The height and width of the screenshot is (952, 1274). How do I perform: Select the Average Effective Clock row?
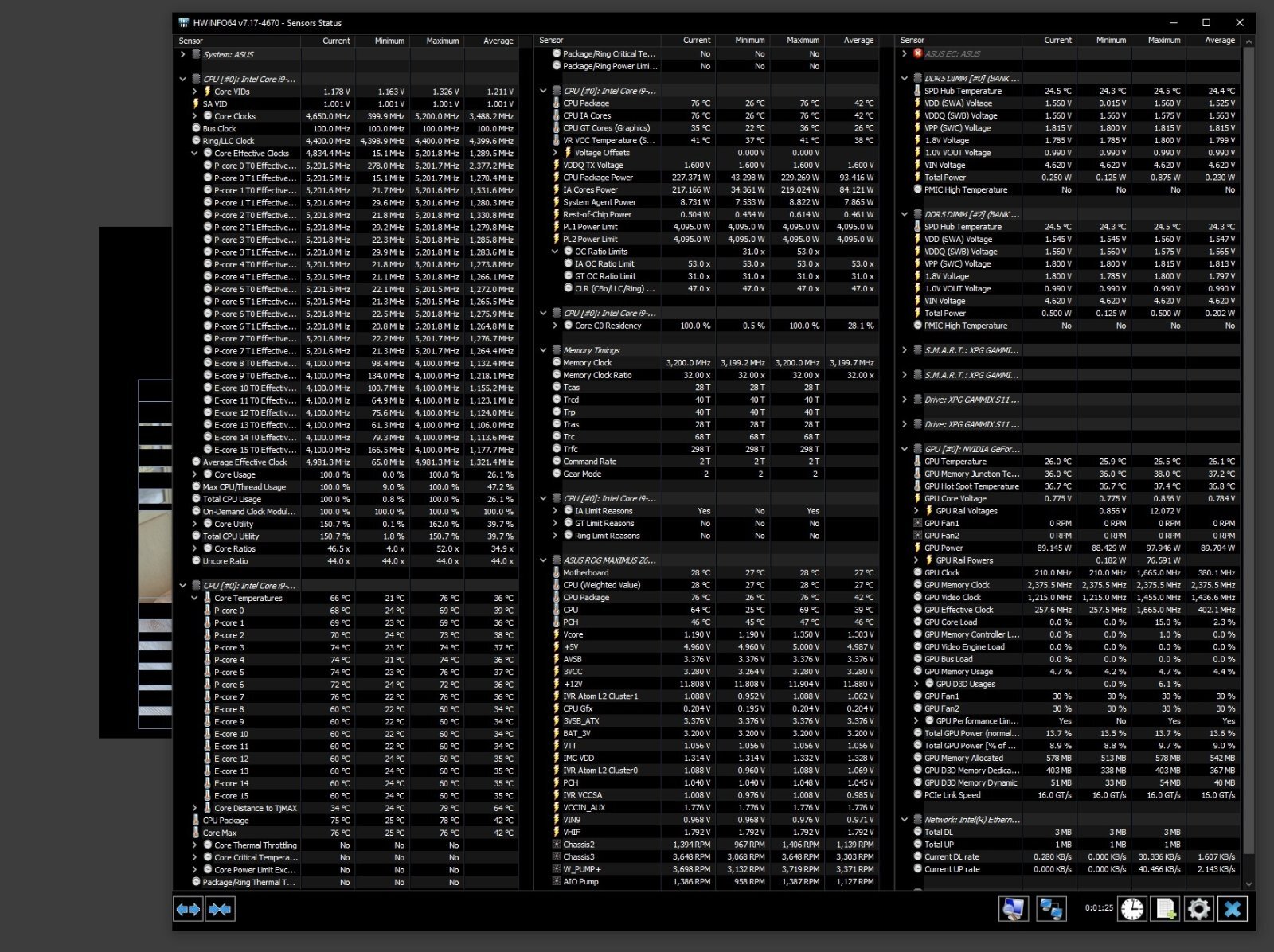346,462
